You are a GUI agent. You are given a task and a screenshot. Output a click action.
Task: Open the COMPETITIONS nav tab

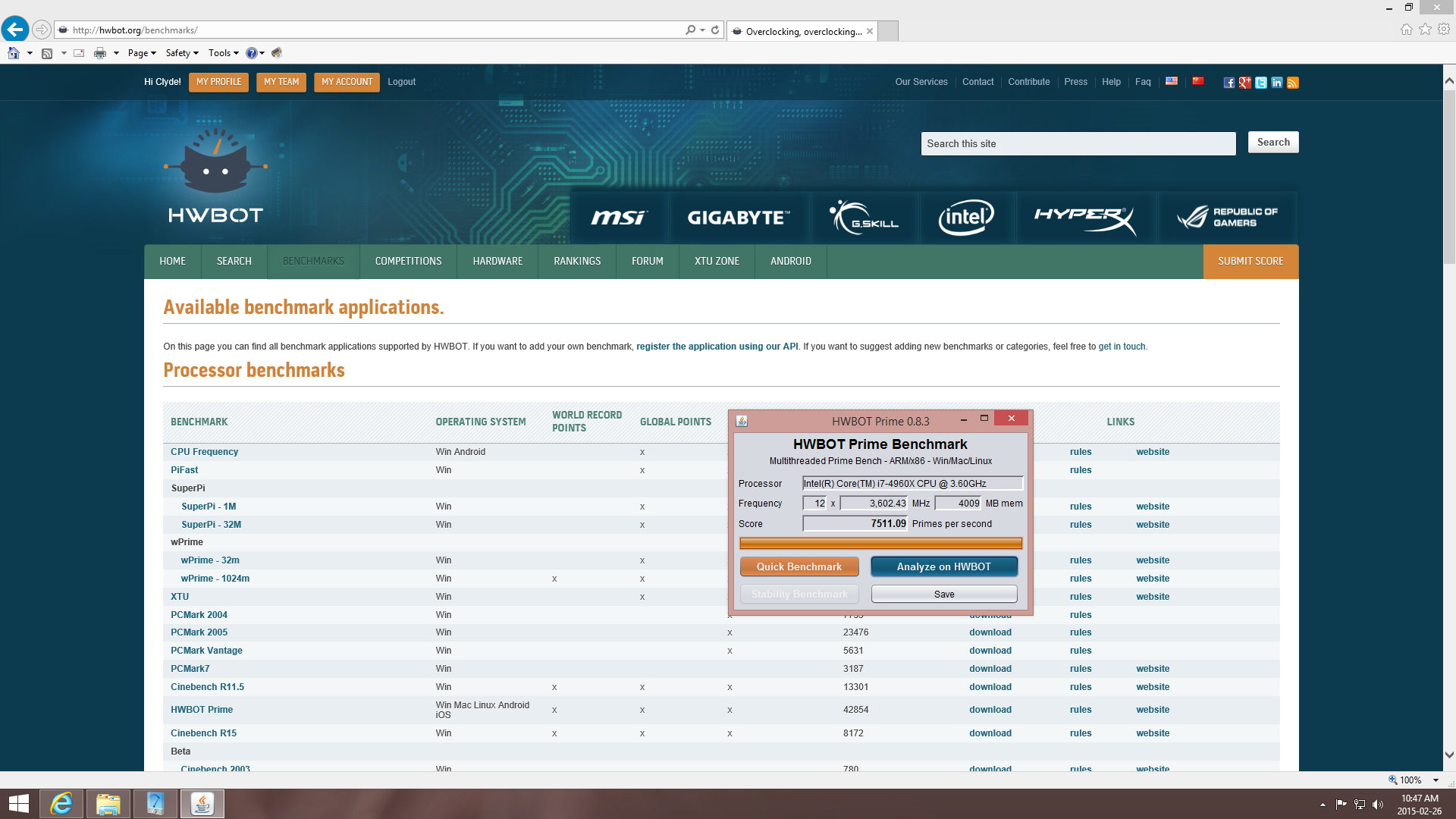coord(408,262)
